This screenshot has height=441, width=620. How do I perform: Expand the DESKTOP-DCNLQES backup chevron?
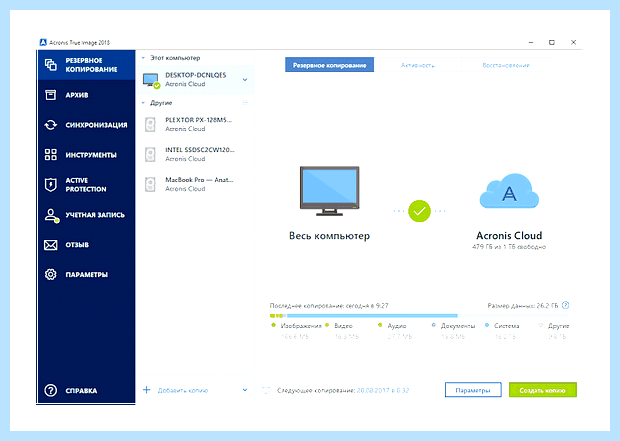(x=245, y=79)
